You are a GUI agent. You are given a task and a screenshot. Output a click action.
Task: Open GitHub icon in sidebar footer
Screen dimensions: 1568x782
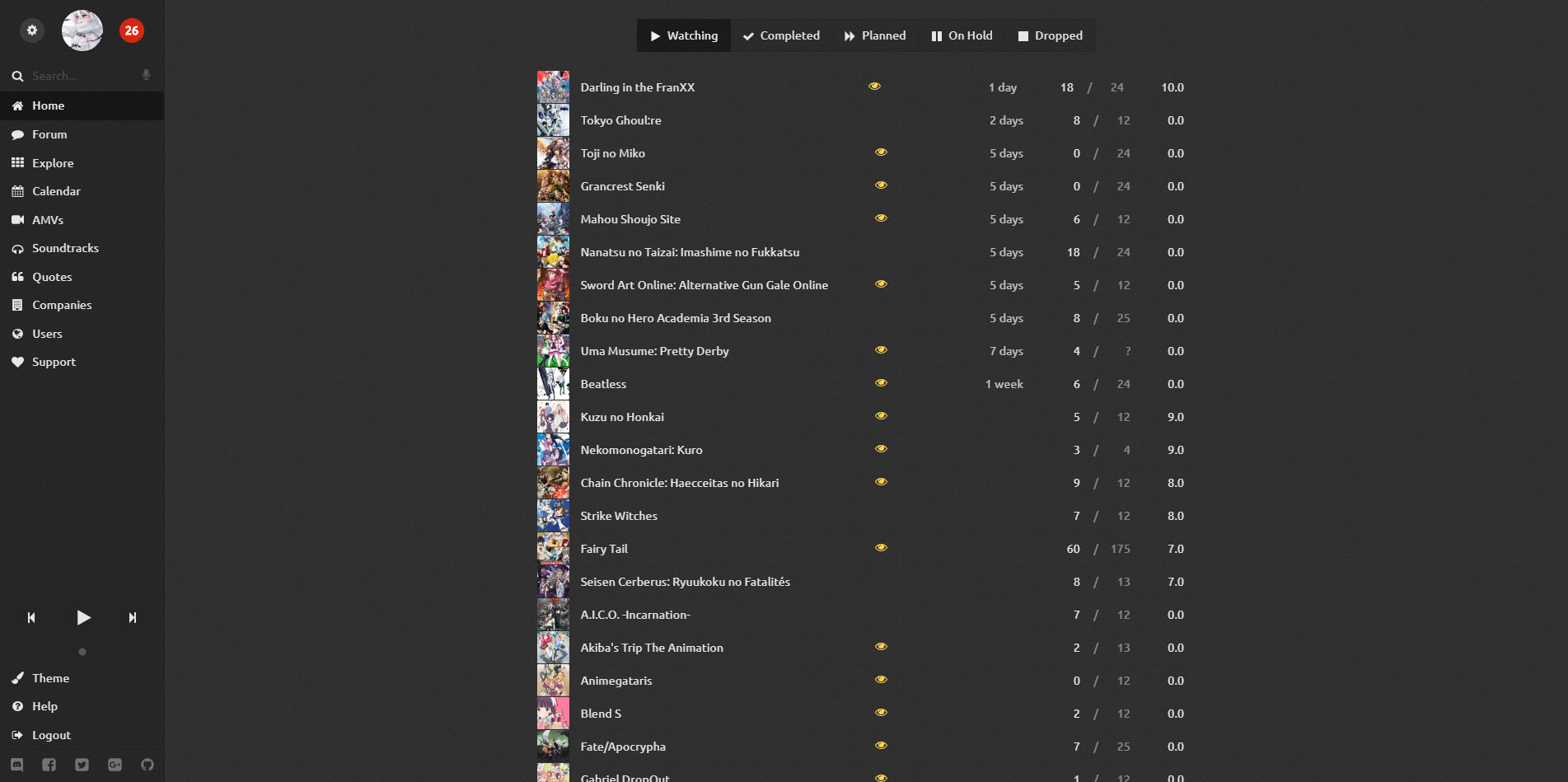coord(147,765)
